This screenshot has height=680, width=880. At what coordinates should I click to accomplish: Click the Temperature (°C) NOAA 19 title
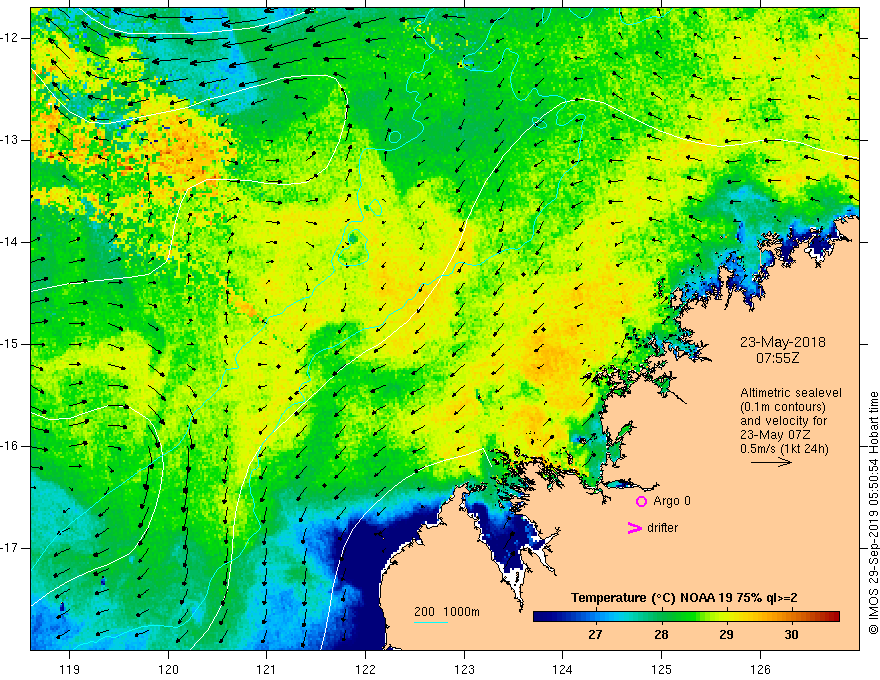click(x=684, y=598)
